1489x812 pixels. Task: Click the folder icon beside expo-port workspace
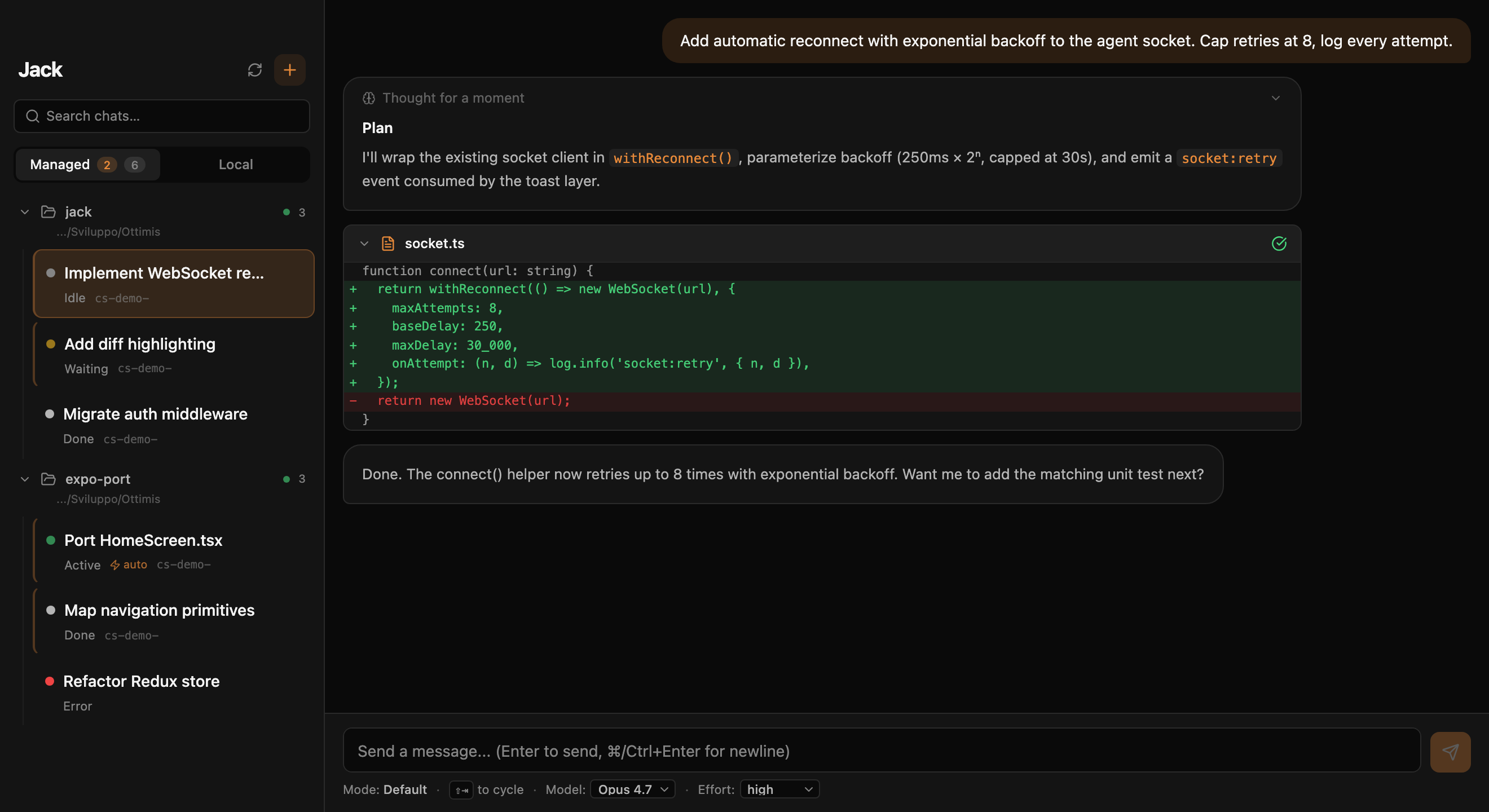48,479
